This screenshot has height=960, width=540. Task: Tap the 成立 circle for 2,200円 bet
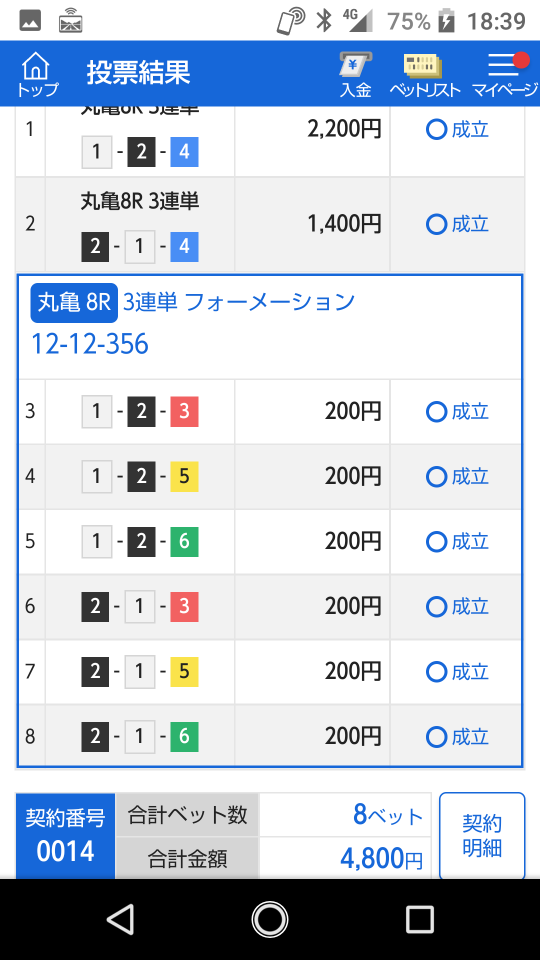[436, 130]
